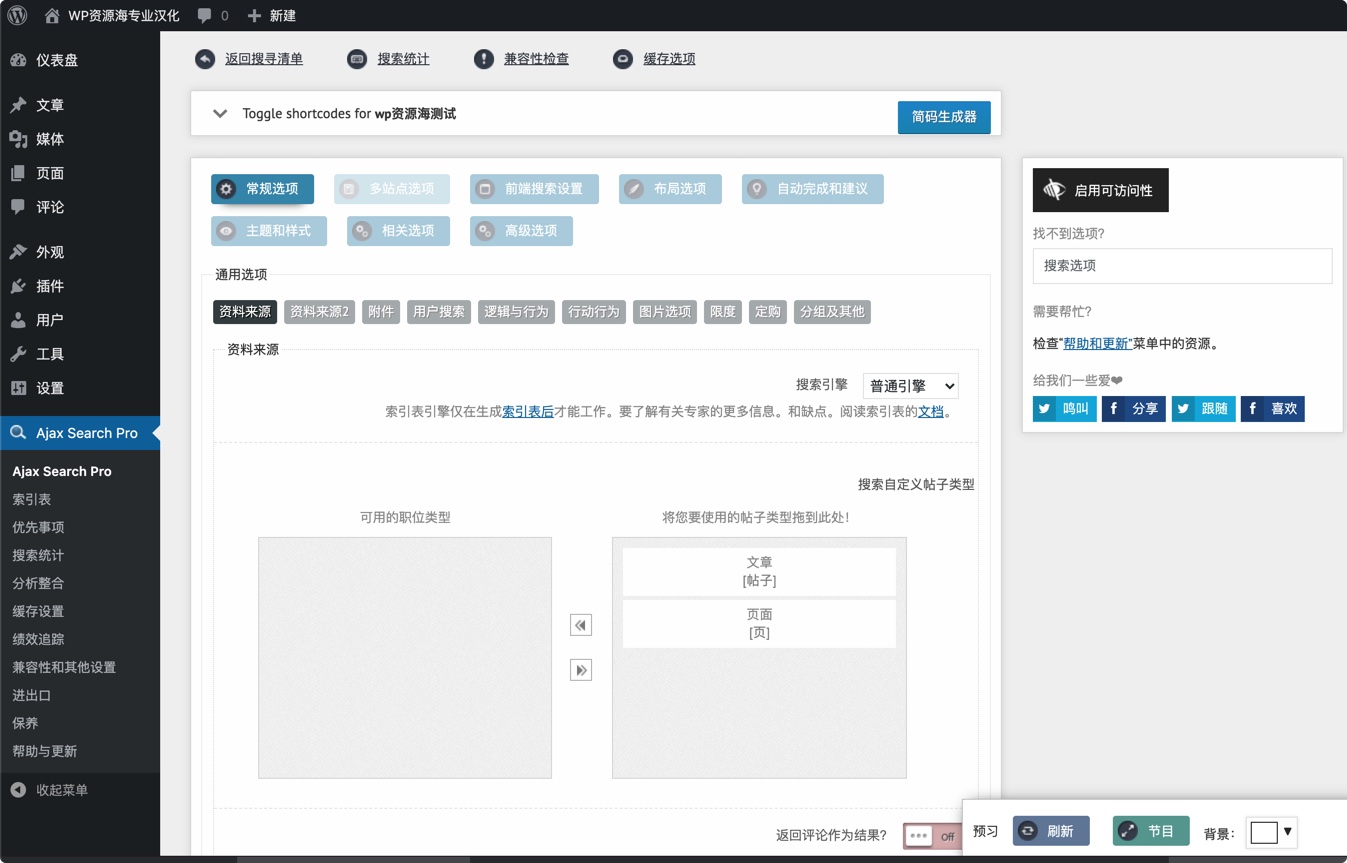This screenshot has height=863, width=1347.
Task: Open the 图片选项 sub-tab
Action: click(x=666, y=312)
